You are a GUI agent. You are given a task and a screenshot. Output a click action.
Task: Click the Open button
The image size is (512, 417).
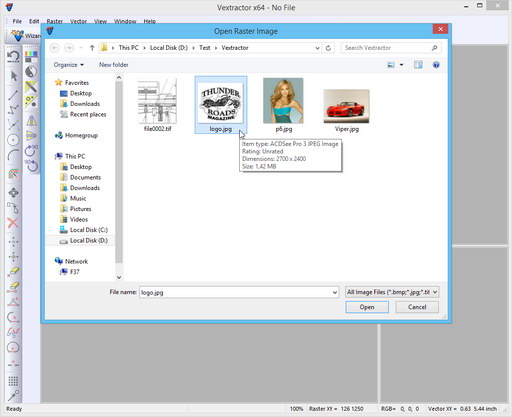(x=367, y=307)
